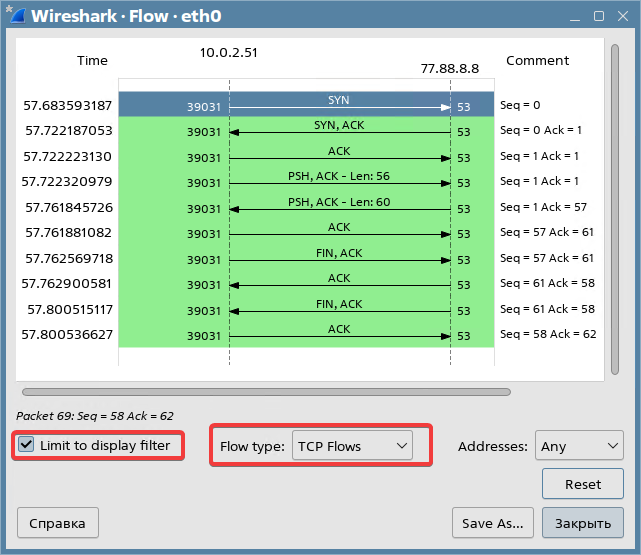Uncheck Limit to display filter checkbox
Image resolution: width=641 pixels, height=555 pixels.
(x=26, y=444)
